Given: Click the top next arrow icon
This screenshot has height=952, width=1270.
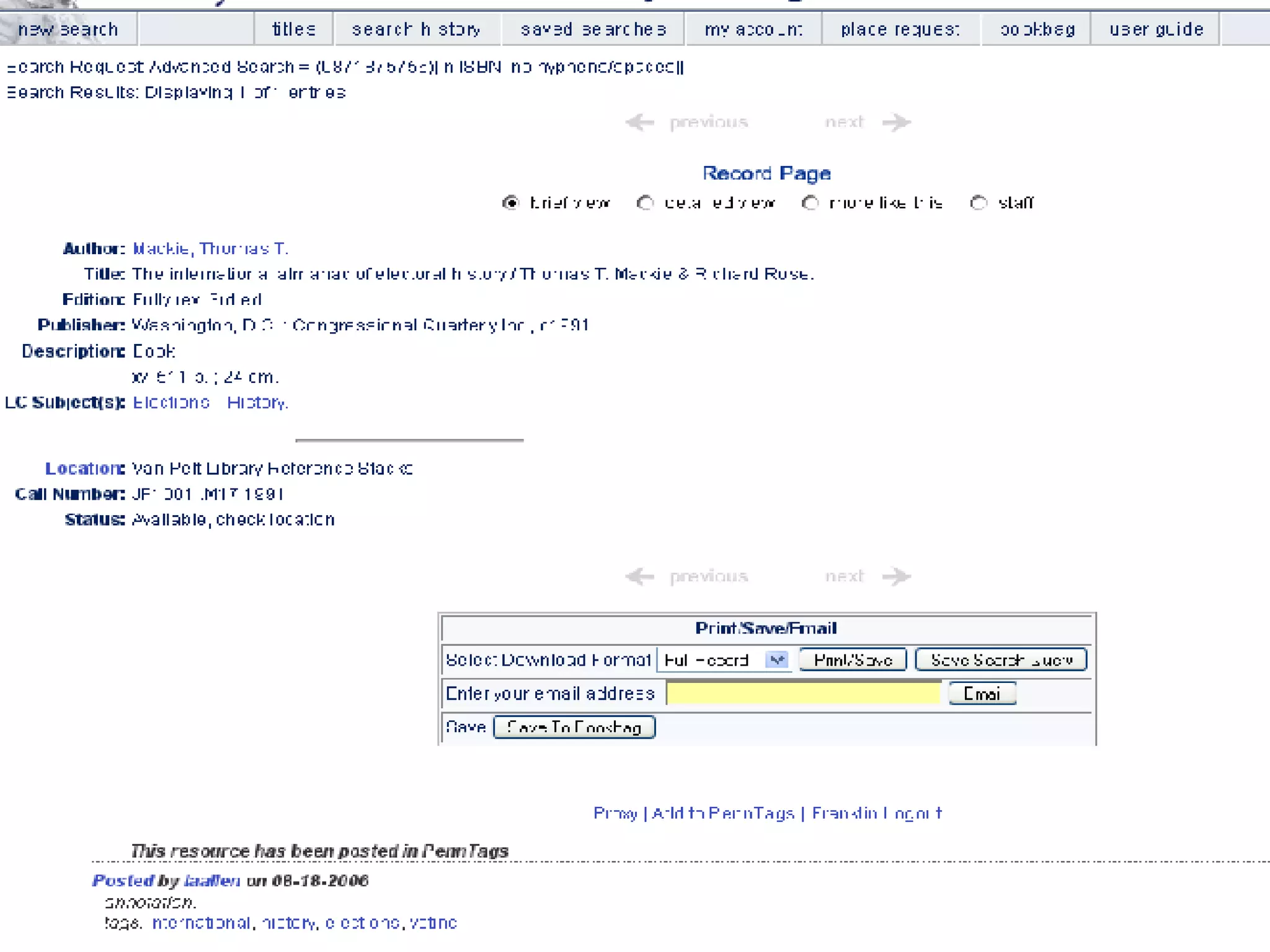Looking at the screenshot, I should click(897, 122).
